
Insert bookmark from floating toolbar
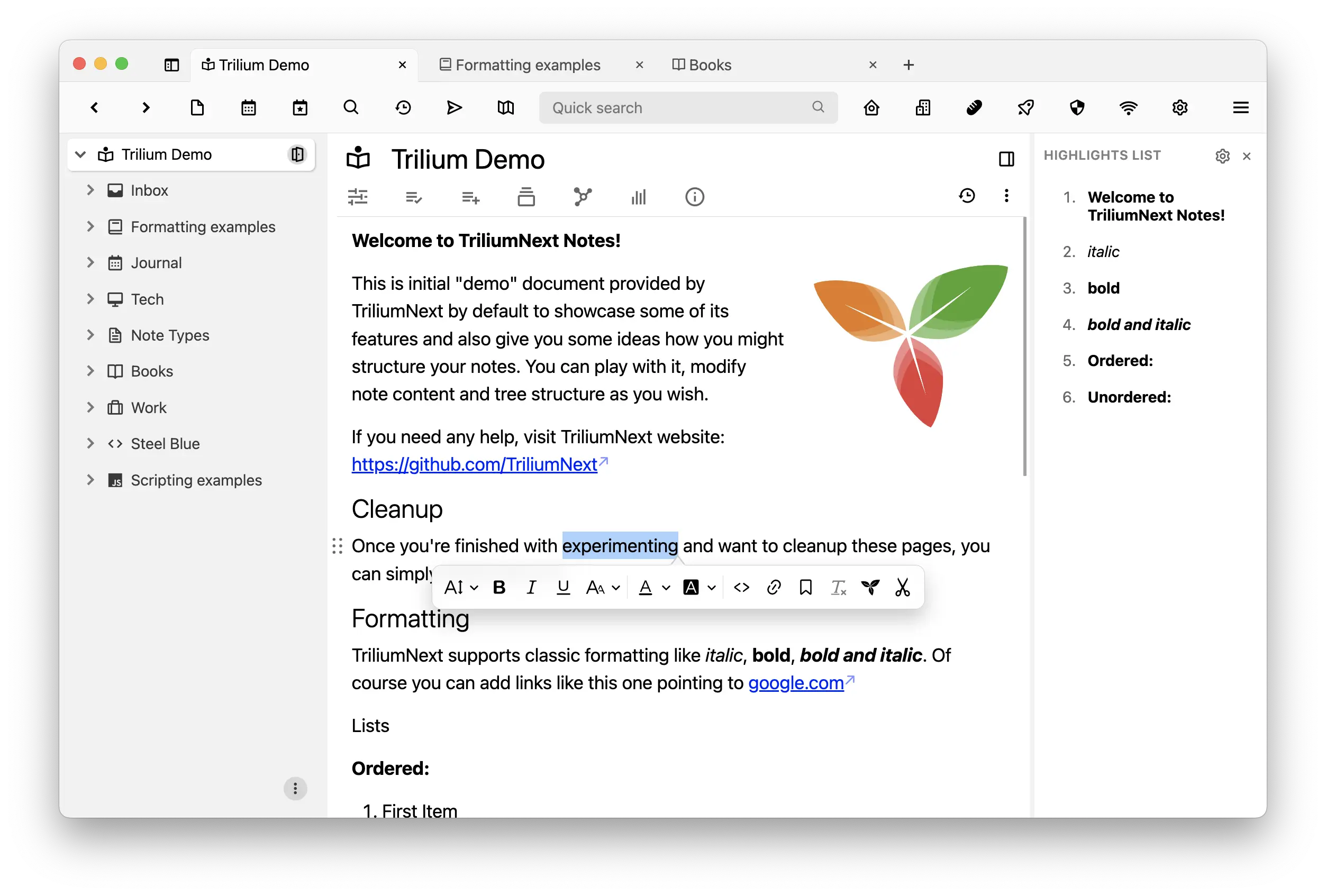click(806, 588)
